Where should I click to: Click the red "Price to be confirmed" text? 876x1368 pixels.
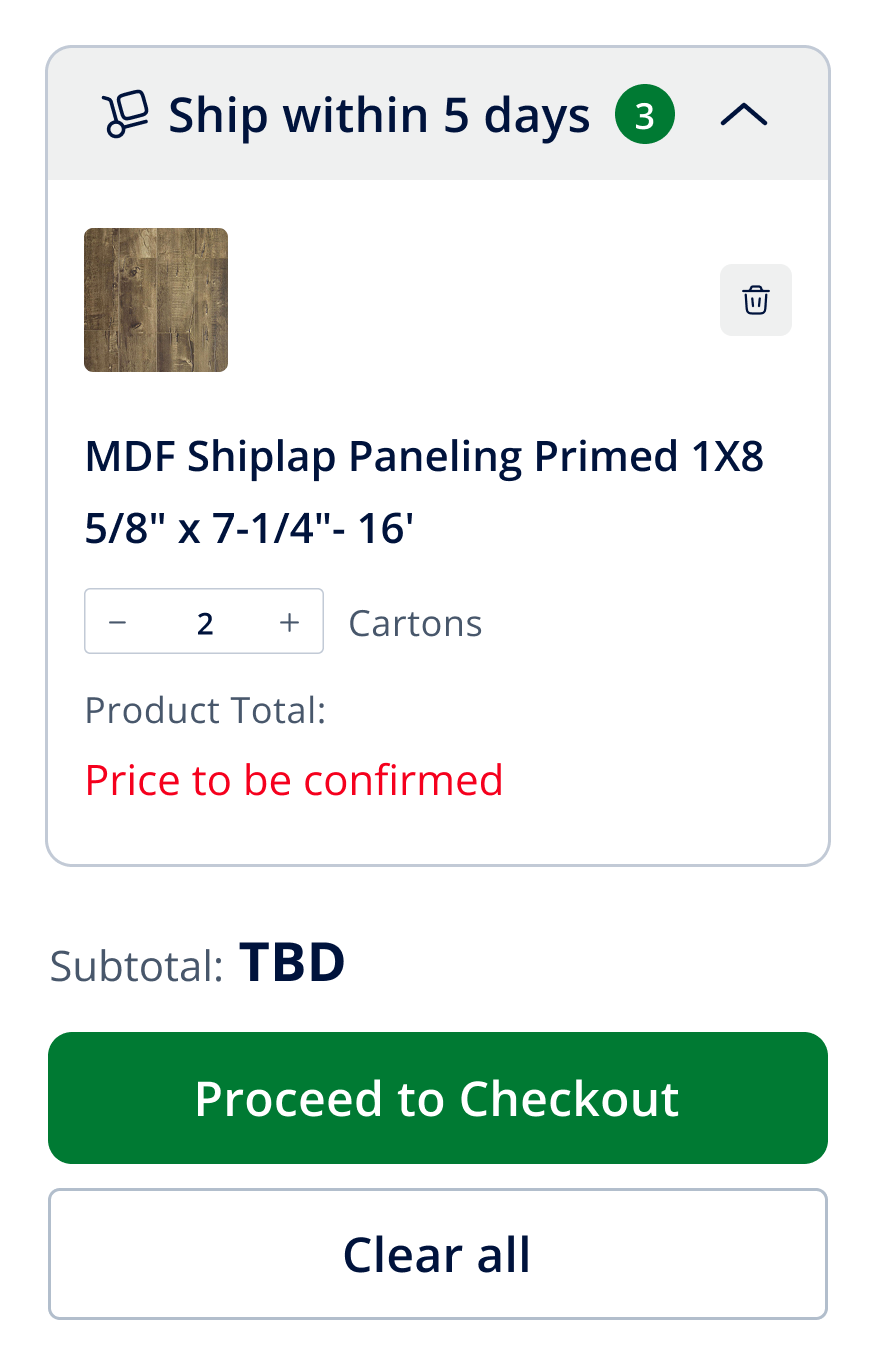pos(294,780)
